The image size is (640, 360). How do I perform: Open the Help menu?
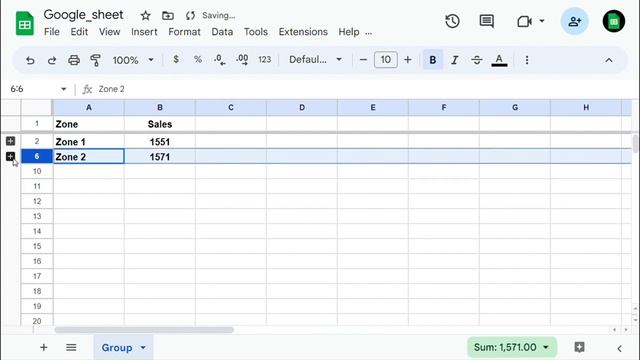click(349, 32)
